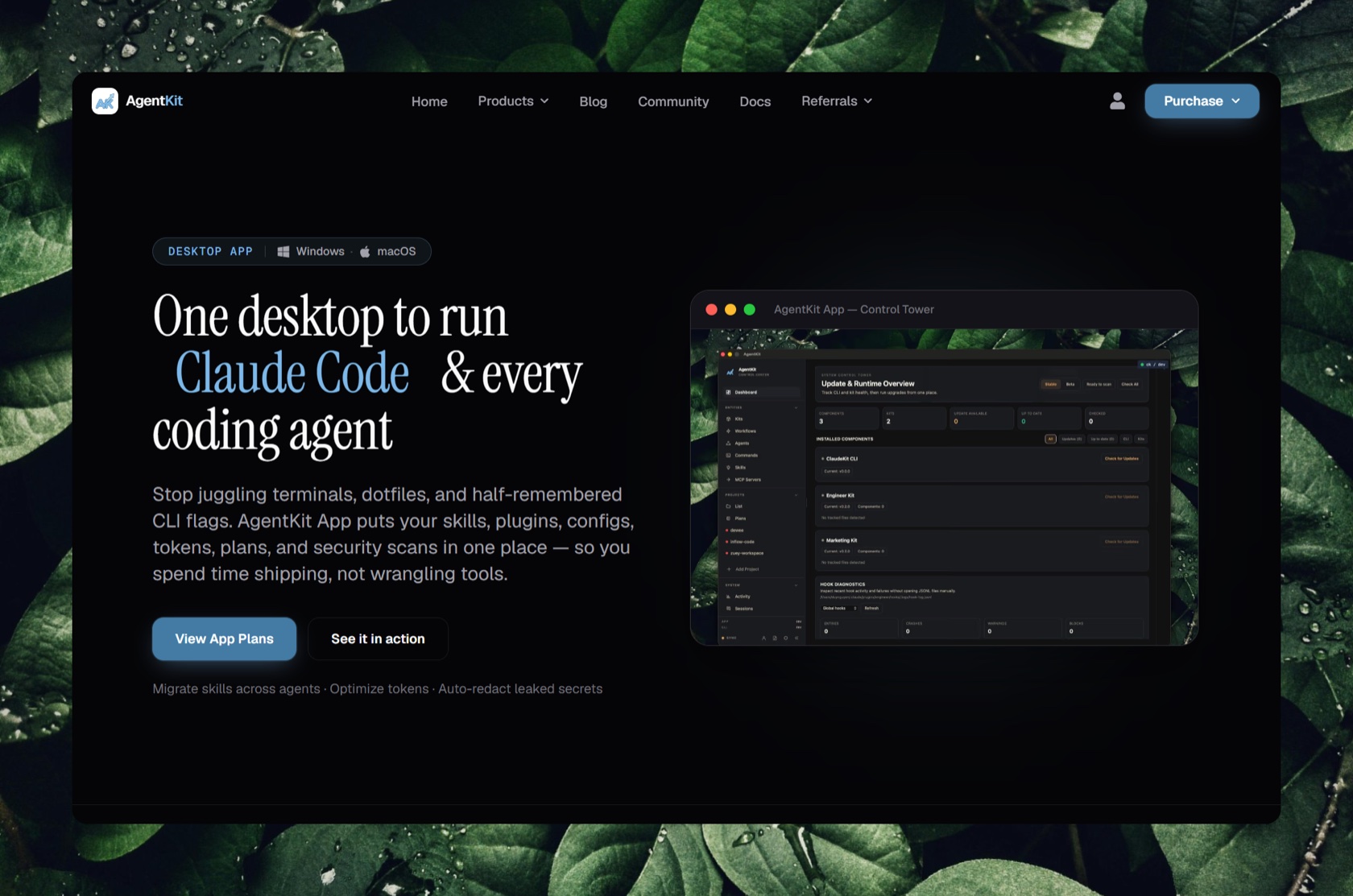This screenshot has height=896, width=1353.
Task: Click the Apple macOS logo icon
Action: point(365,251)
